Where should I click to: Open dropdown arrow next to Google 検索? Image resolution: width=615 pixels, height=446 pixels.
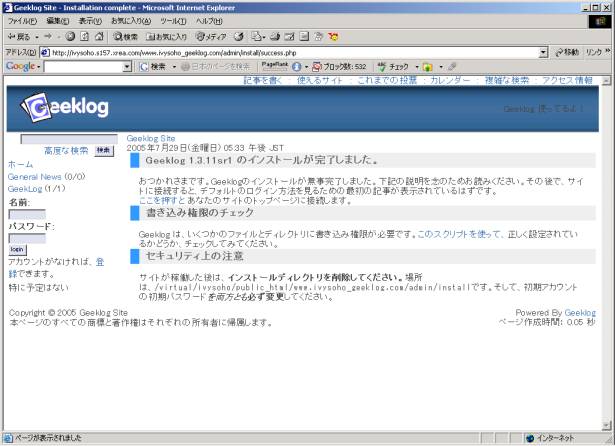pyautogui.click(x=174, y=67)
